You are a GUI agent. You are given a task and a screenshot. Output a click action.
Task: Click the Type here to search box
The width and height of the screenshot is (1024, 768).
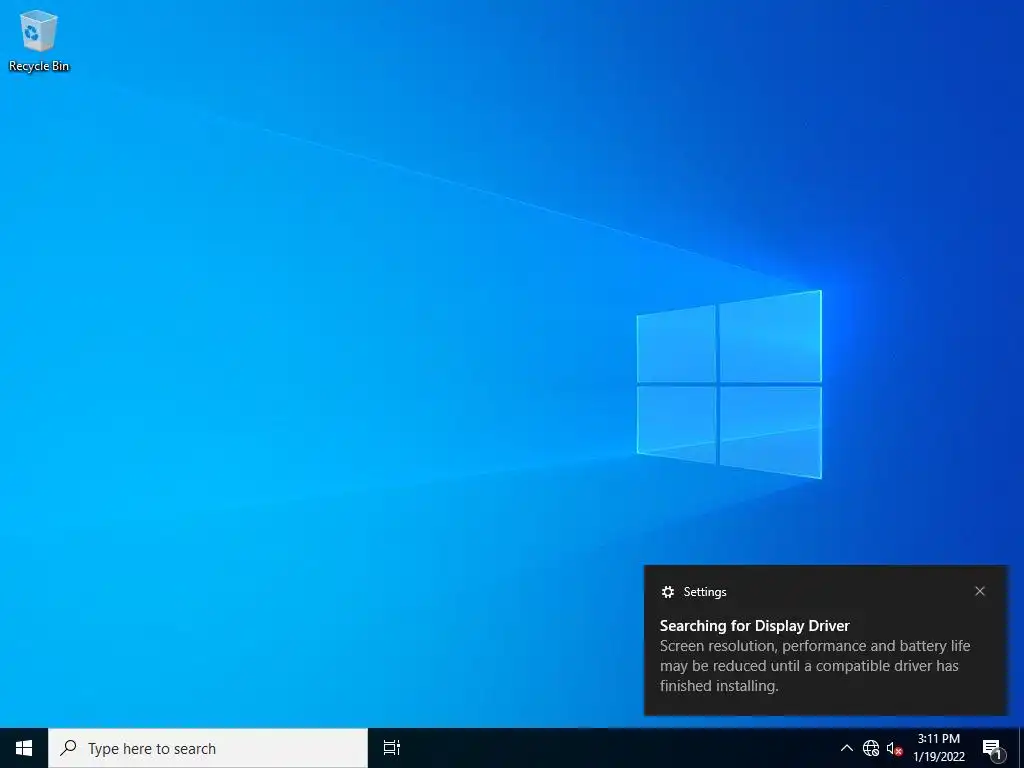[x=208, y=748]
